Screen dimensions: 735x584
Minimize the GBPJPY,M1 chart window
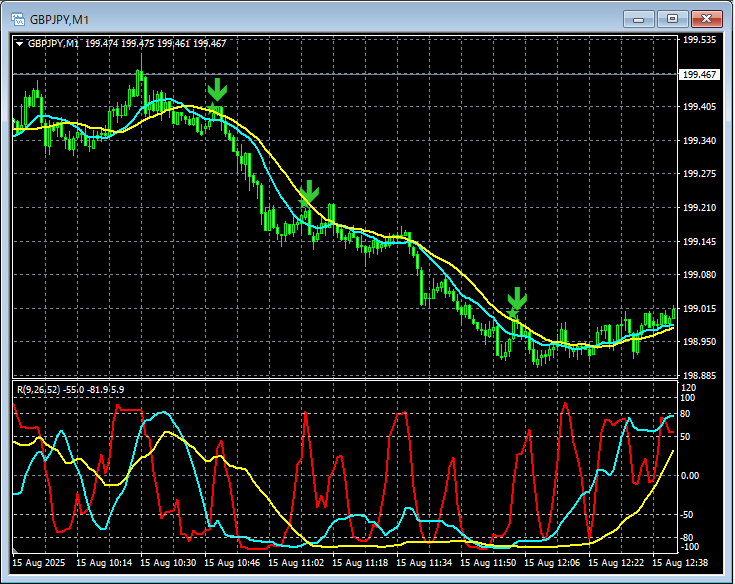pyautogui.click(x=638, y=19)
